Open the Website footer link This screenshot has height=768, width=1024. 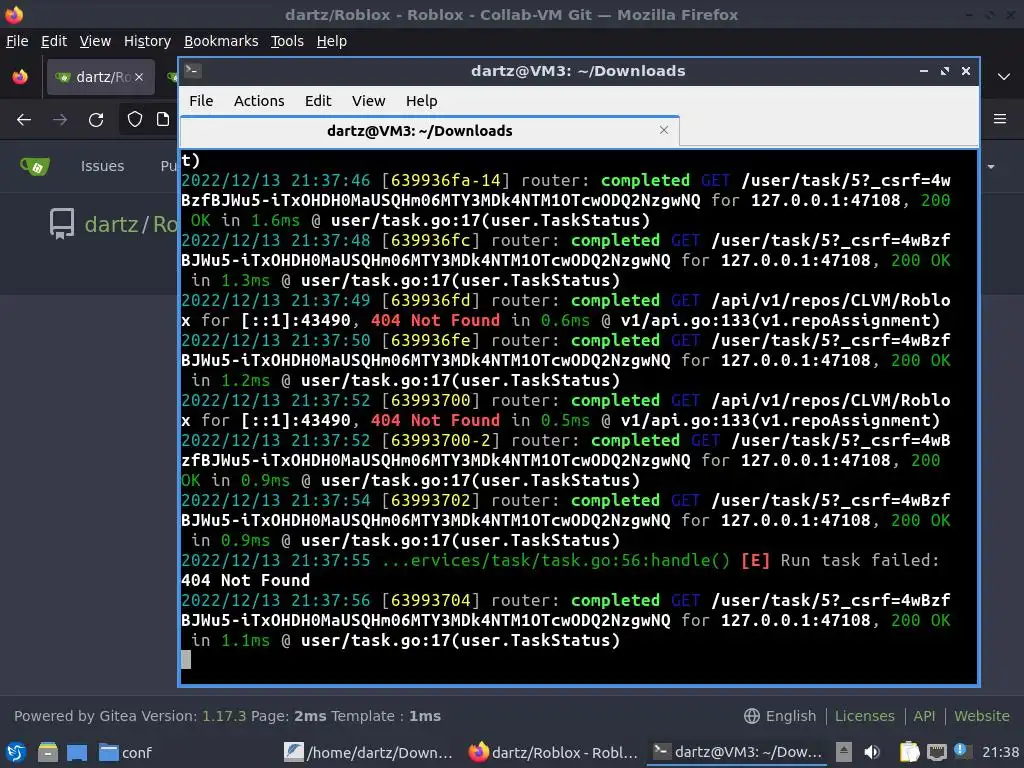982,716
